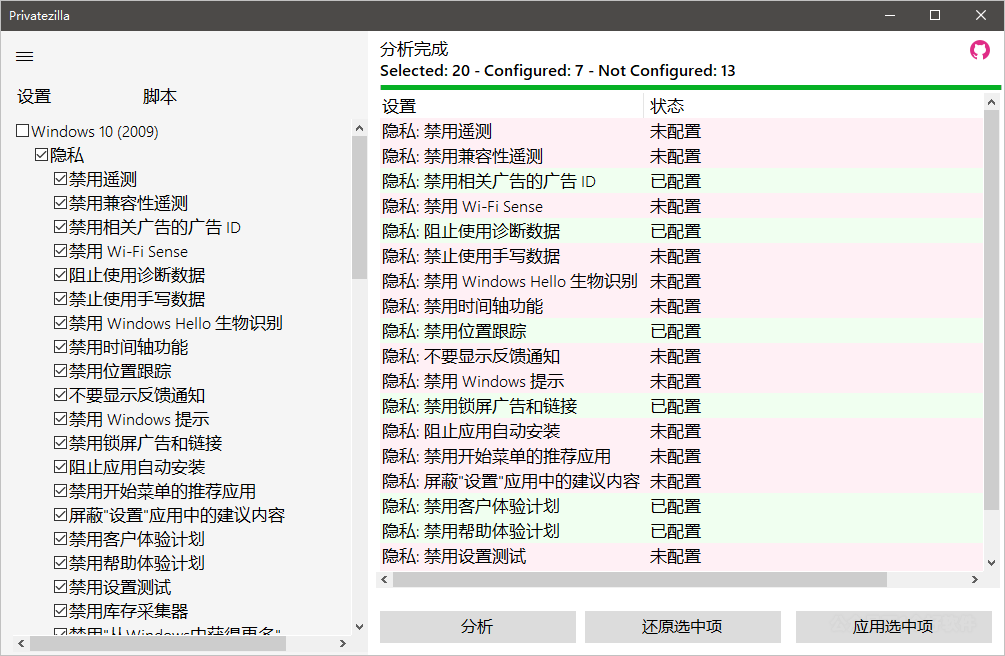Switch to the 设置 tab

click(x=34, y=97)
